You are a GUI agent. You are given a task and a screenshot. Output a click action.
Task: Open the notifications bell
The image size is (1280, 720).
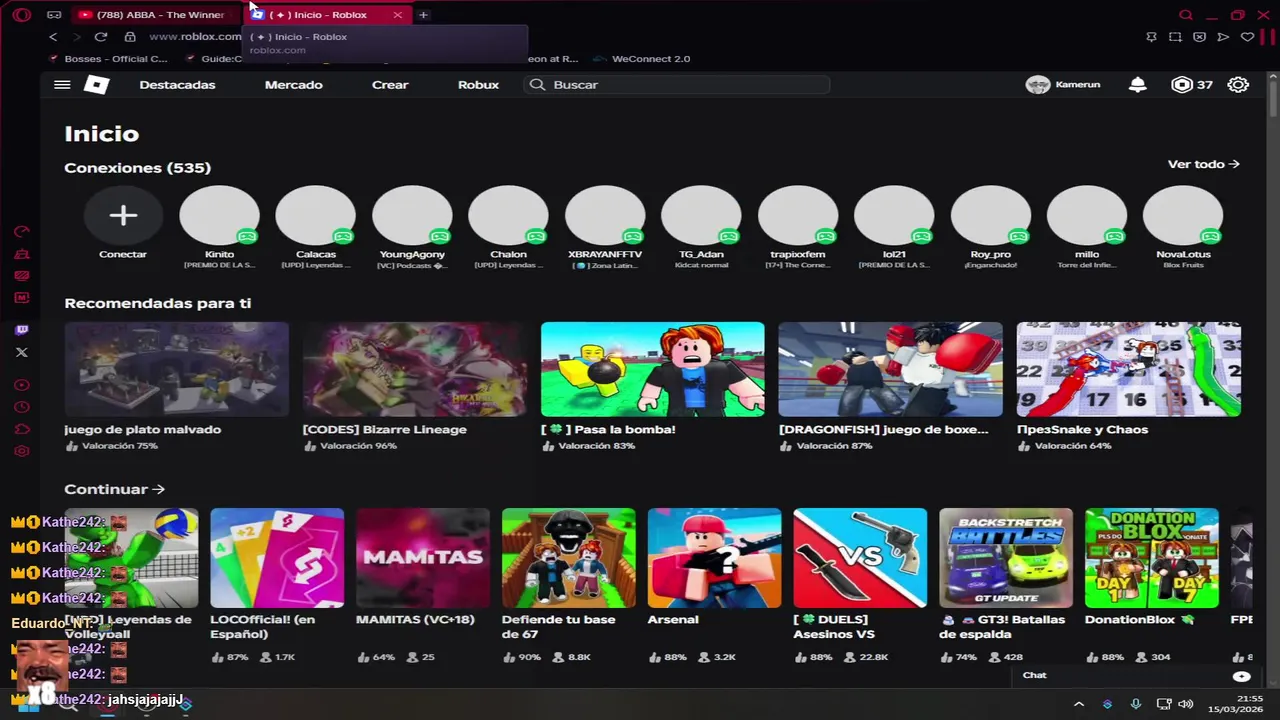(x=1137, y=85)
